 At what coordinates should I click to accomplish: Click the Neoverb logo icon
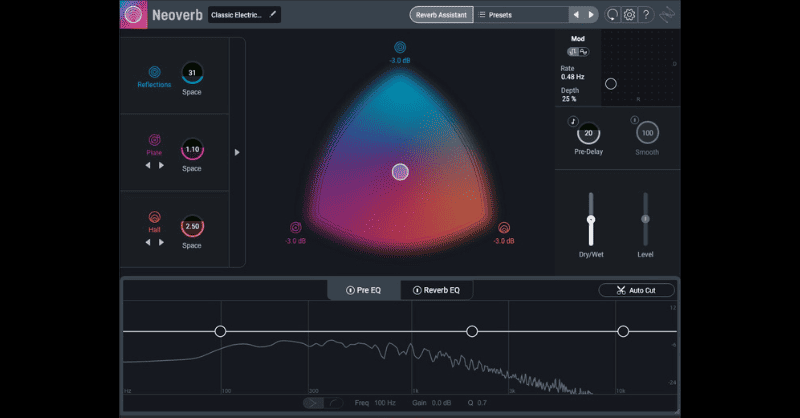point(133,14)
